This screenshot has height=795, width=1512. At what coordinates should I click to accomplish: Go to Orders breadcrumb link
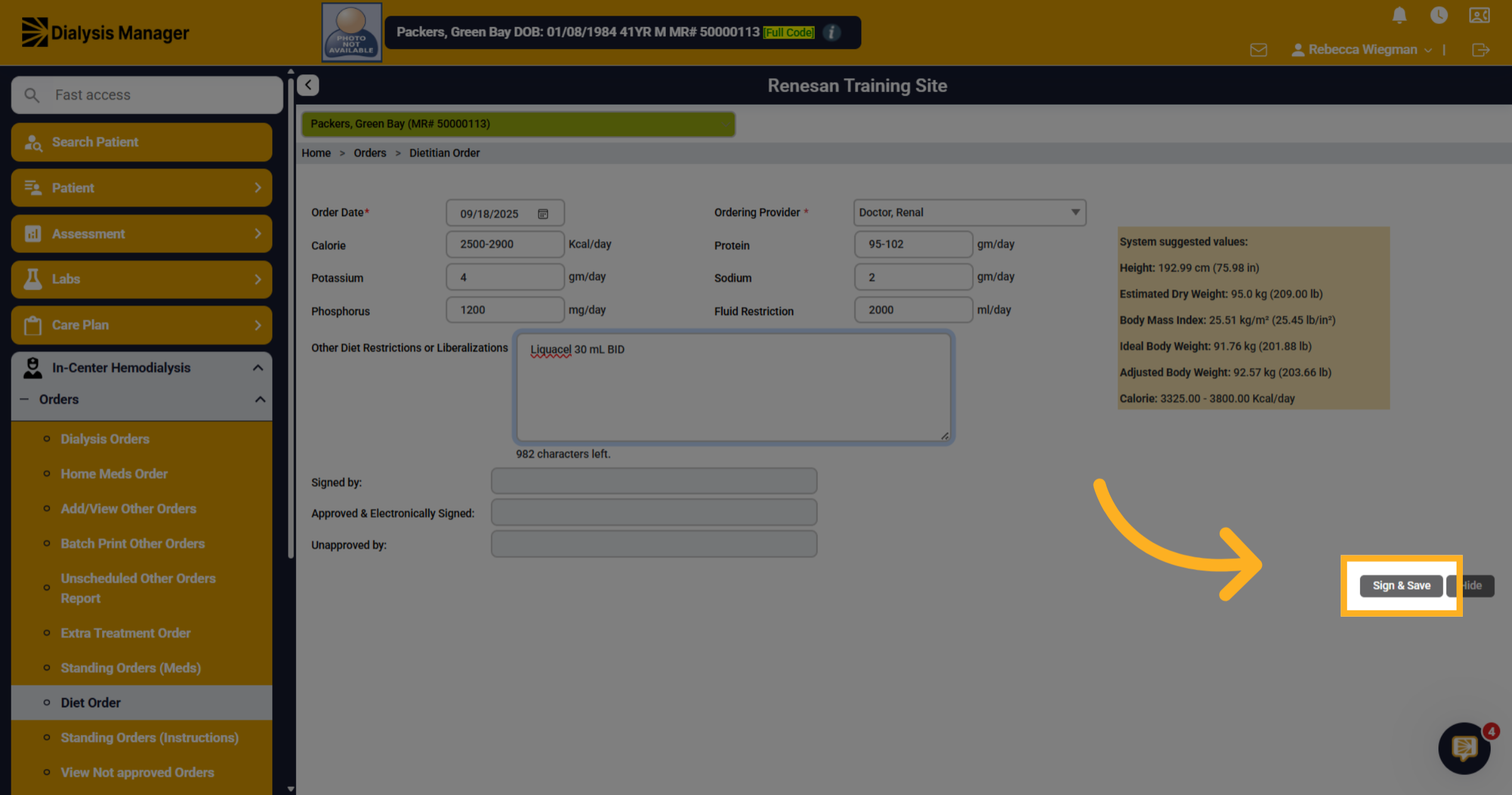click(370, 153)
